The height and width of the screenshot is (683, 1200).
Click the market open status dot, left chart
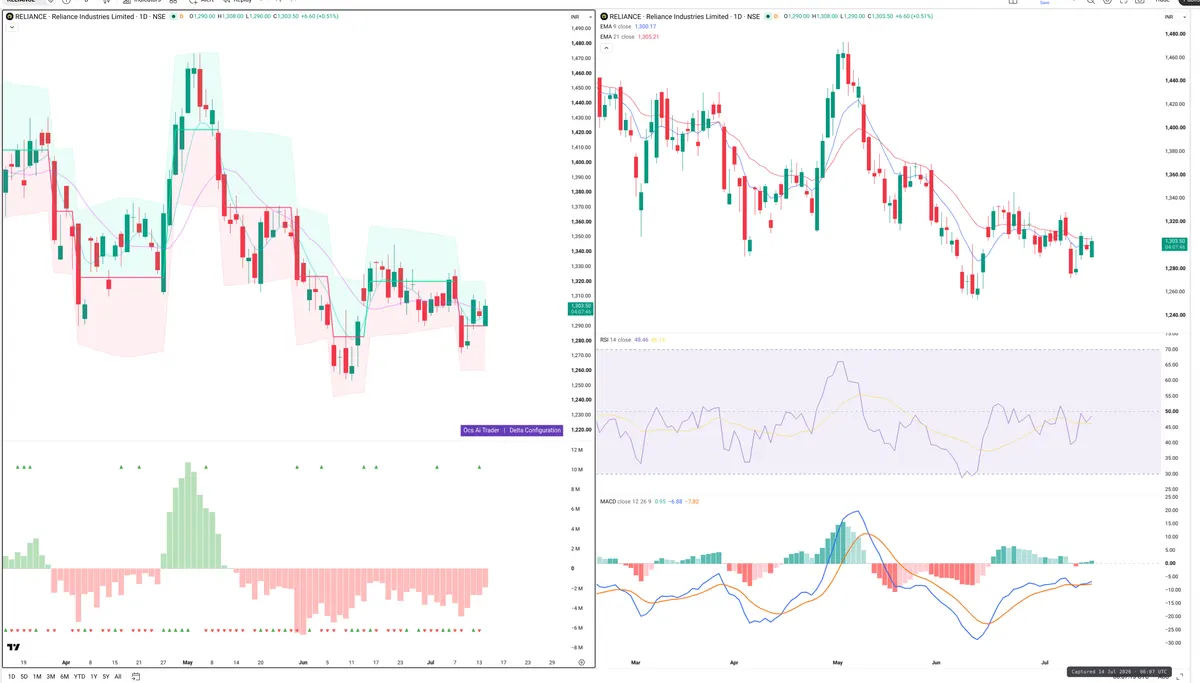173,17
